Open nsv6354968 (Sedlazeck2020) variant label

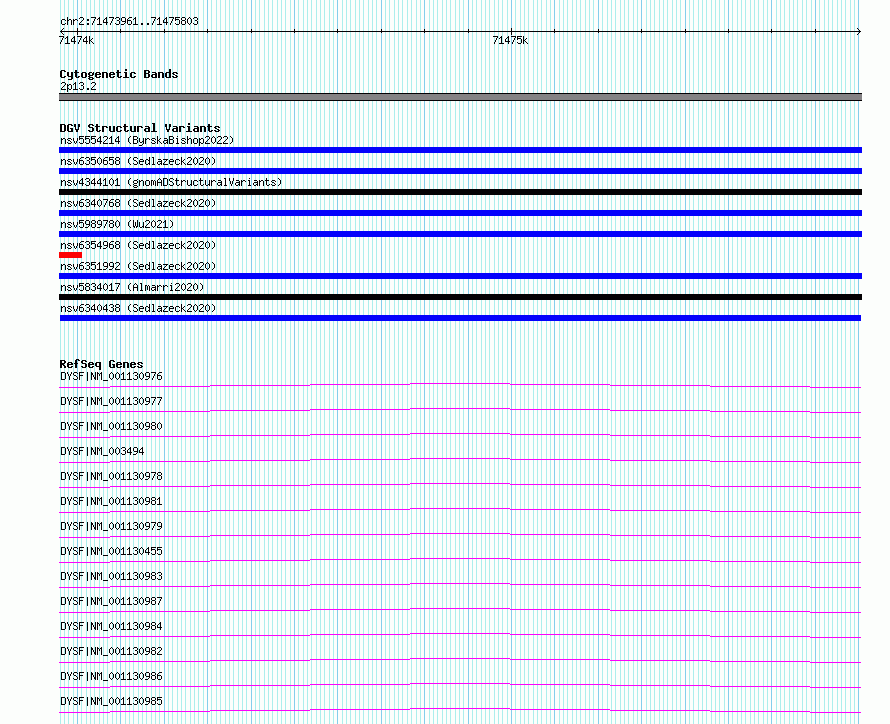coord(138,245)
